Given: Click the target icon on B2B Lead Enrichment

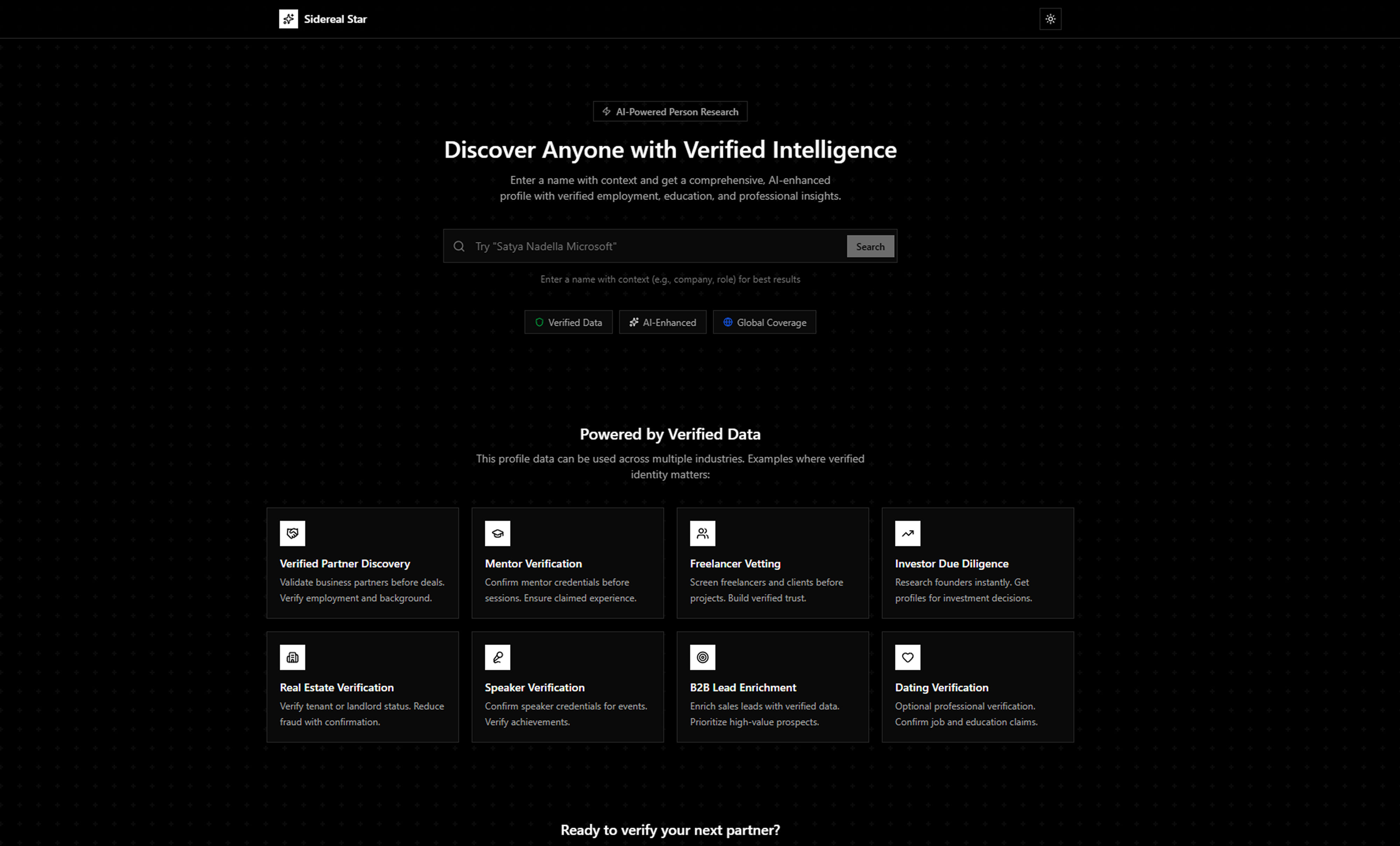Looking at the screenshot, I should click(x=702, y=657).
